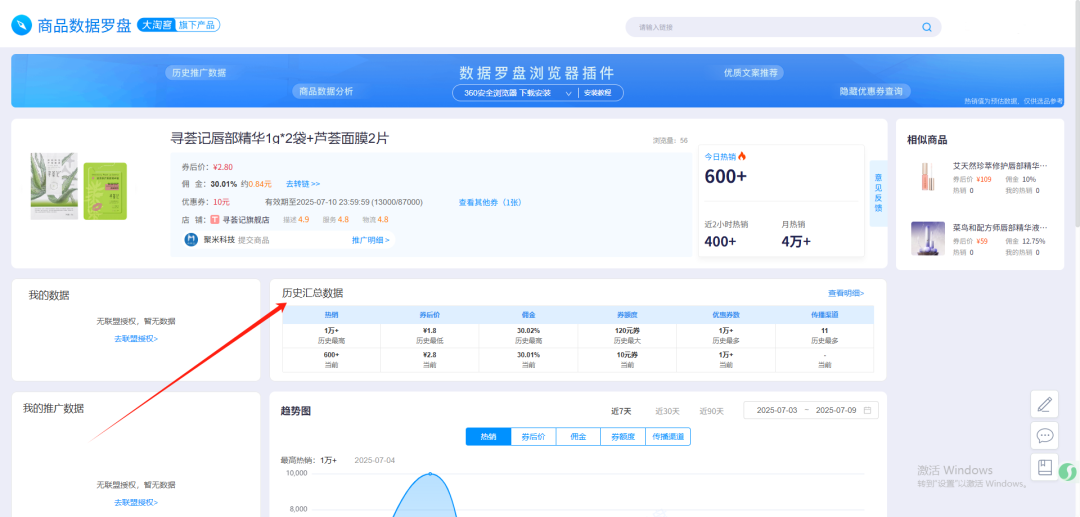The height and width of the screenshot is (517, 1080).
Task: Focus the 请输入链接 search field
Action: [783, 28]
